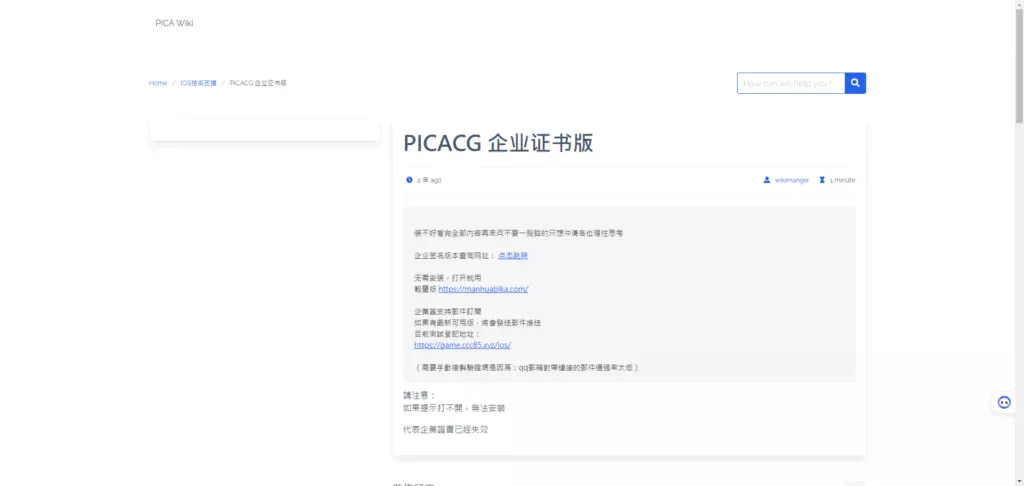The height and width of the screenshot is (486, 1024).
Task: Click the clock icon beside post date
Action: click(409, 180)
